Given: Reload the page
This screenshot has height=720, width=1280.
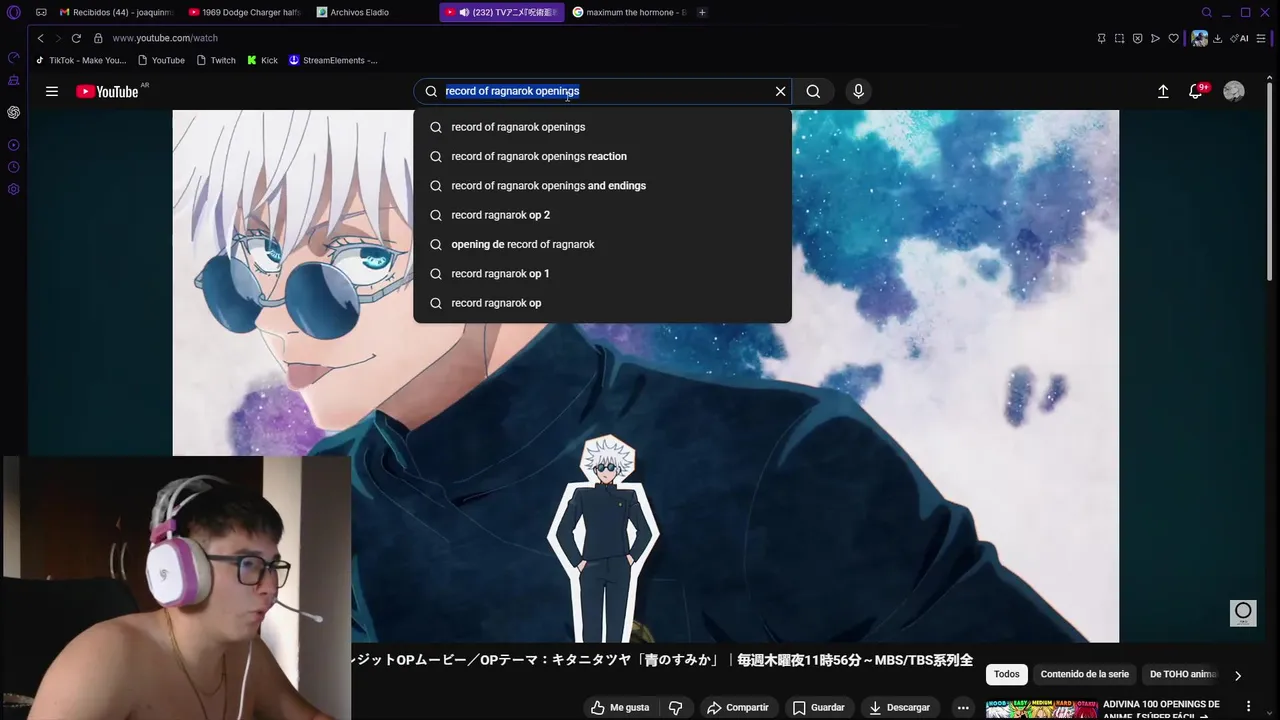Looking at the screenshot, I should tap(76, 38).
